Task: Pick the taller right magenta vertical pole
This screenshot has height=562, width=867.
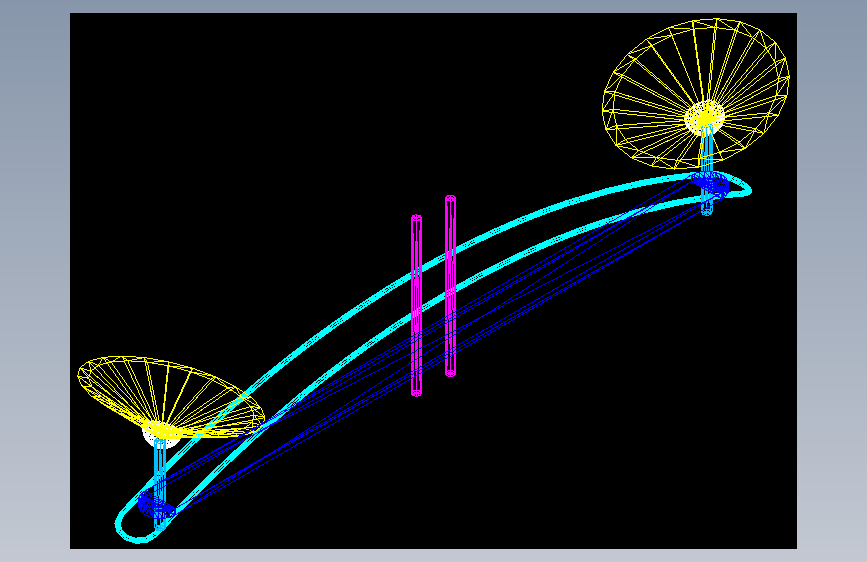Action: tap(451, 285)
